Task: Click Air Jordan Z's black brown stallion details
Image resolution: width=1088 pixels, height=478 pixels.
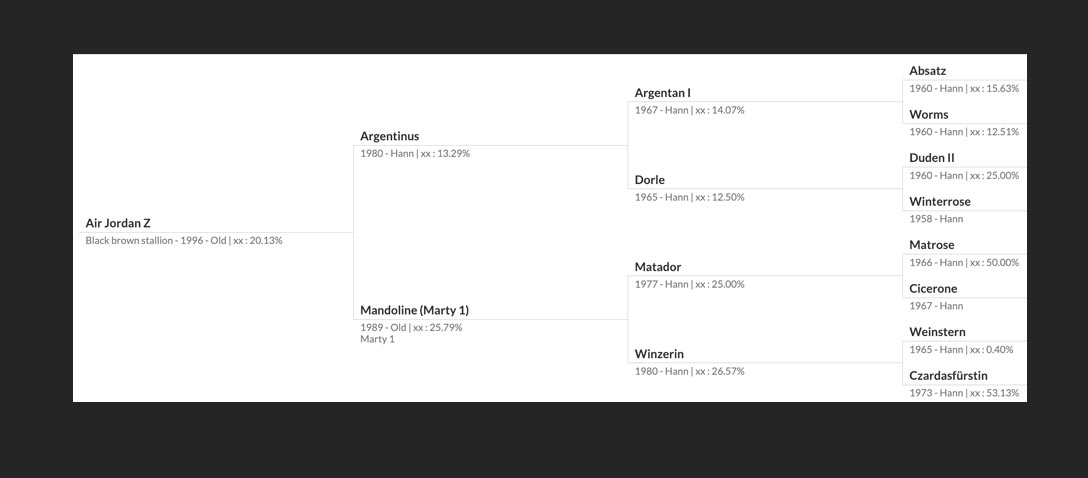Action: 184,241
